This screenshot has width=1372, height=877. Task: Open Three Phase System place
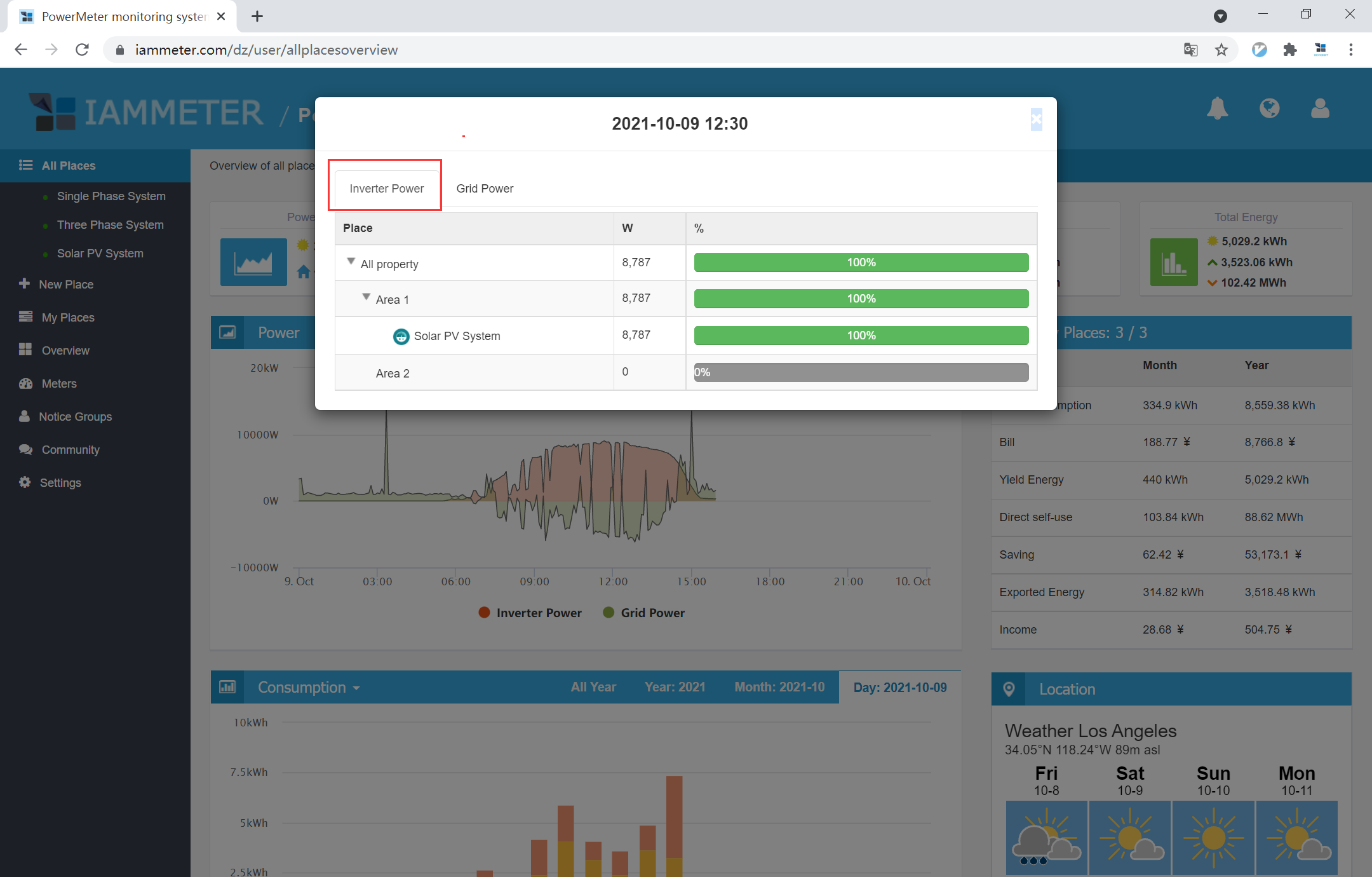[110, 225]
